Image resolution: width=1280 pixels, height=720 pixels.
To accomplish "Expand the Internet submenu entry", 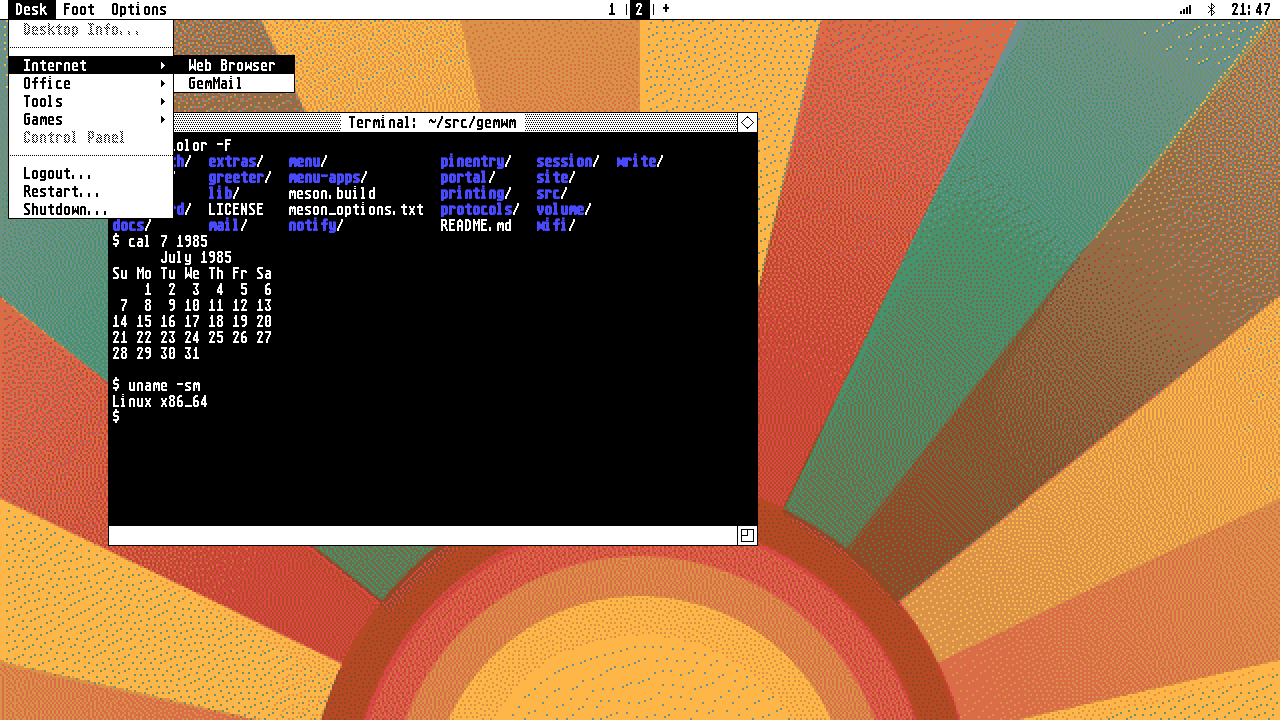I will tap(91, 65).
